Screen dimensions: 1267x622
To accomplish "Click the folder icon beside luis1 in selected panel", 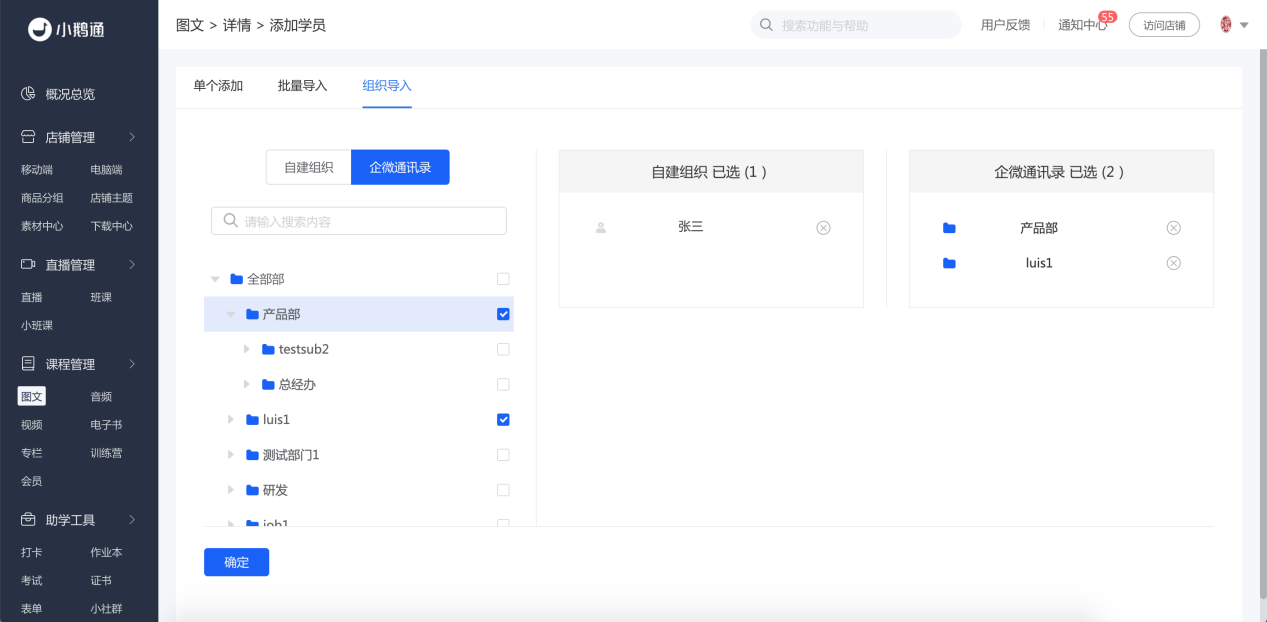I will [x=949, y=263].
